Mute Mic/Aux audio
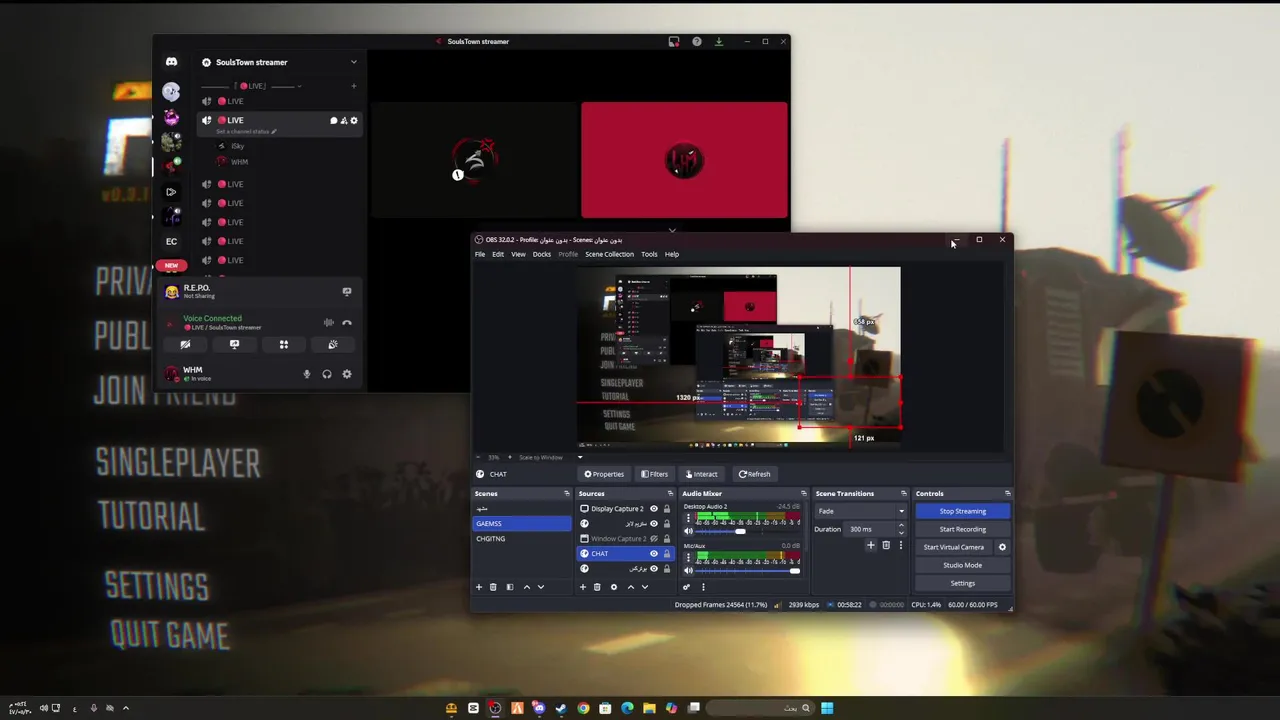Screen dimensions: 1280x720 (x=688, y=571)
